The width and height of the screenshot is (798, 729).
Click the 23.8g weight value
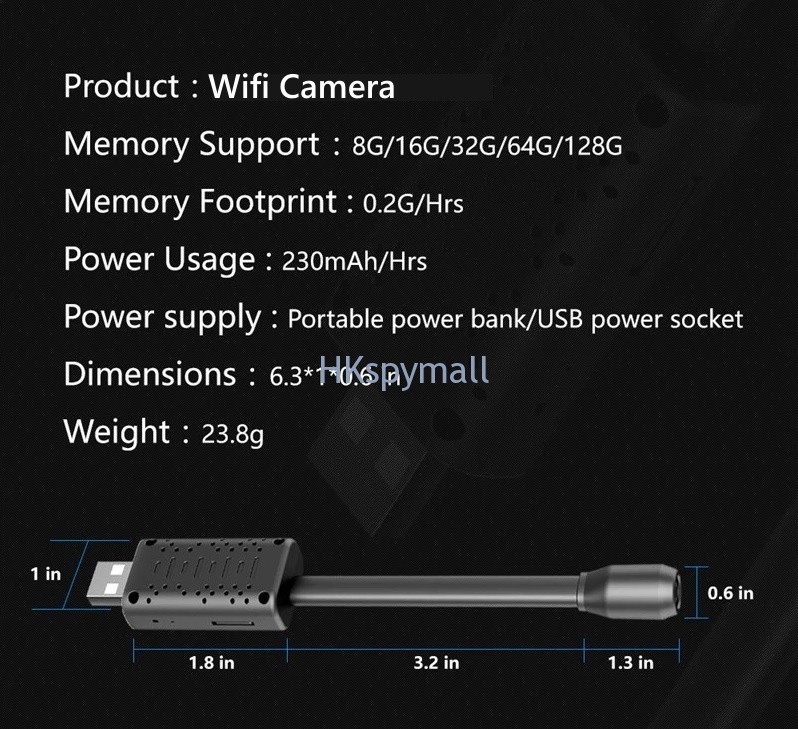coord(233,435)
